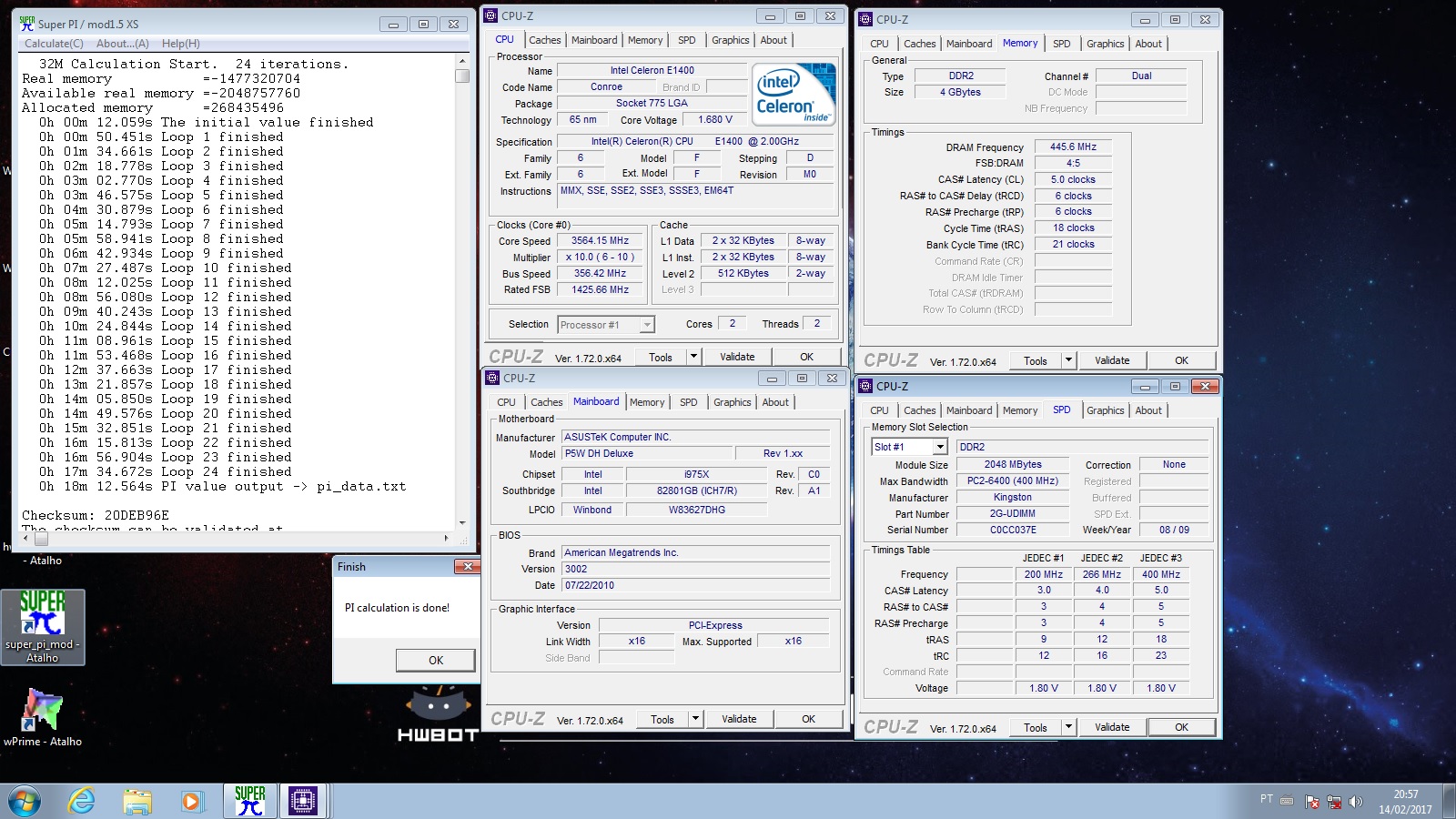Open the Action Center flag icon

1312,802
